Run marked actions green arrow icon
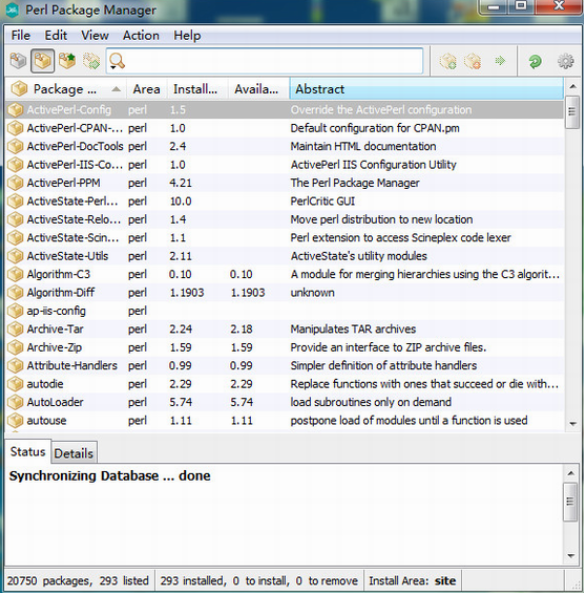Viewport: 584px width, 593px height. click(x=500, y=61)
